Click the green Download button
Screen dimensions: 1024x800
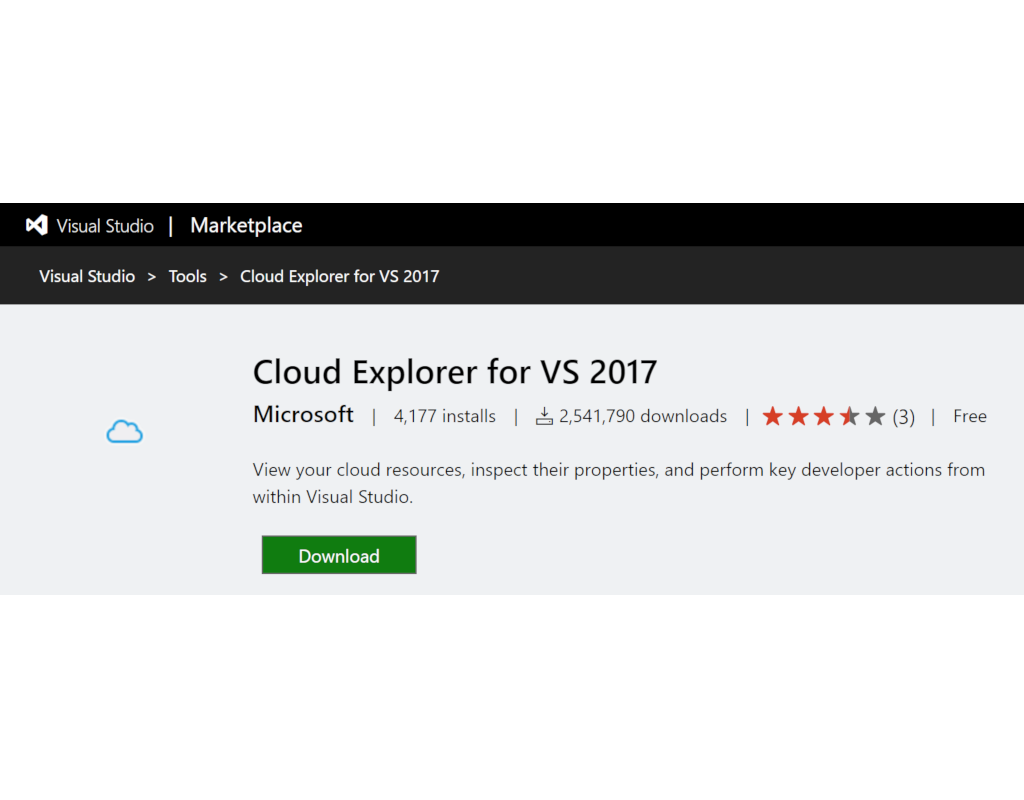tap(339, 555)
